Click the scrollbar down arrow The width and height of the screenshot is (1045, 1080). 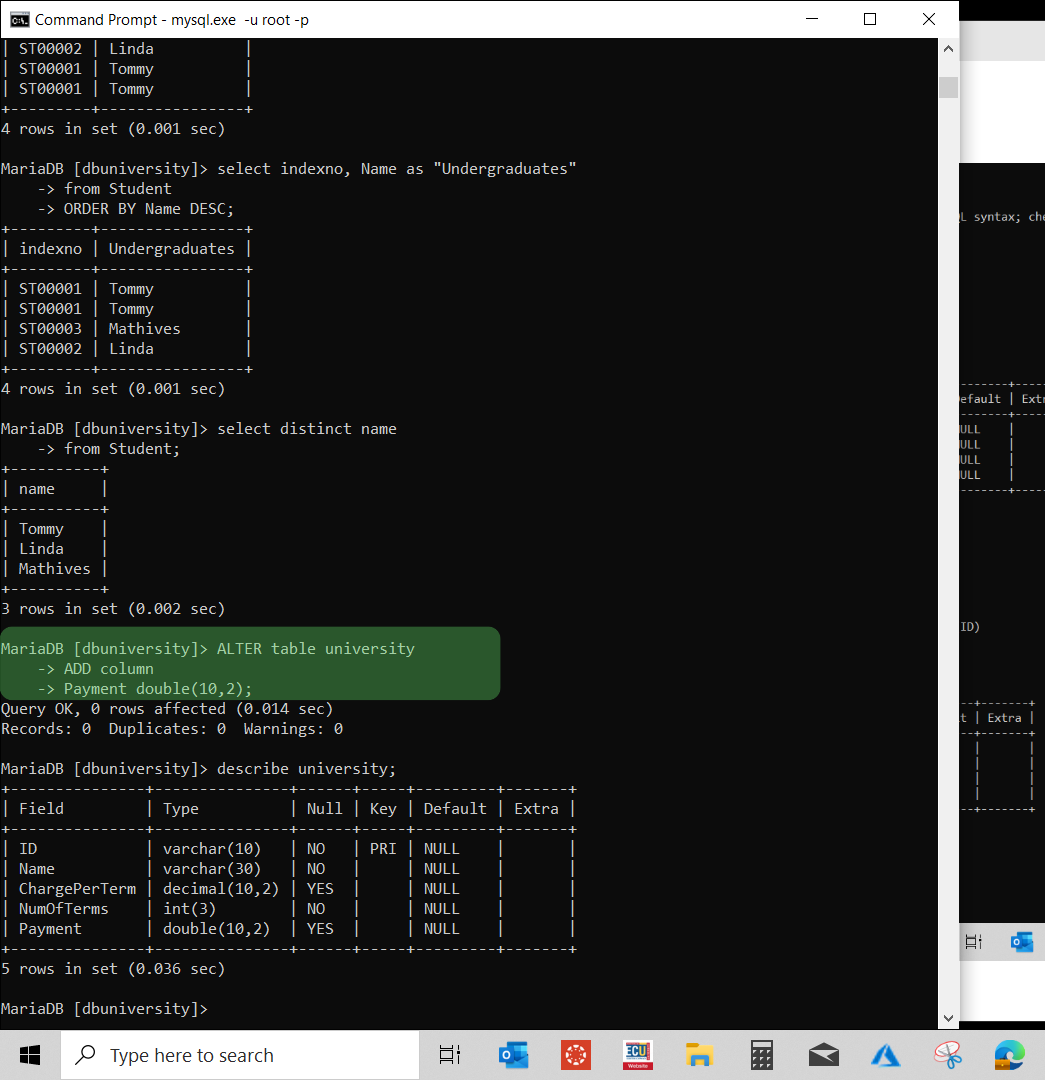pyautogui.click(x=947, y=1016)
